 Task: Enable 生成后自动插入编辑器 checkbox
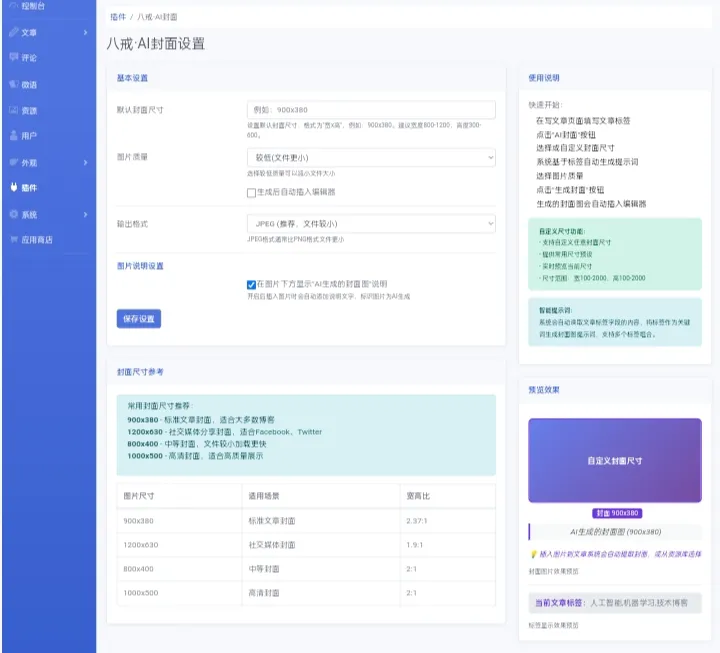[251, 192]
